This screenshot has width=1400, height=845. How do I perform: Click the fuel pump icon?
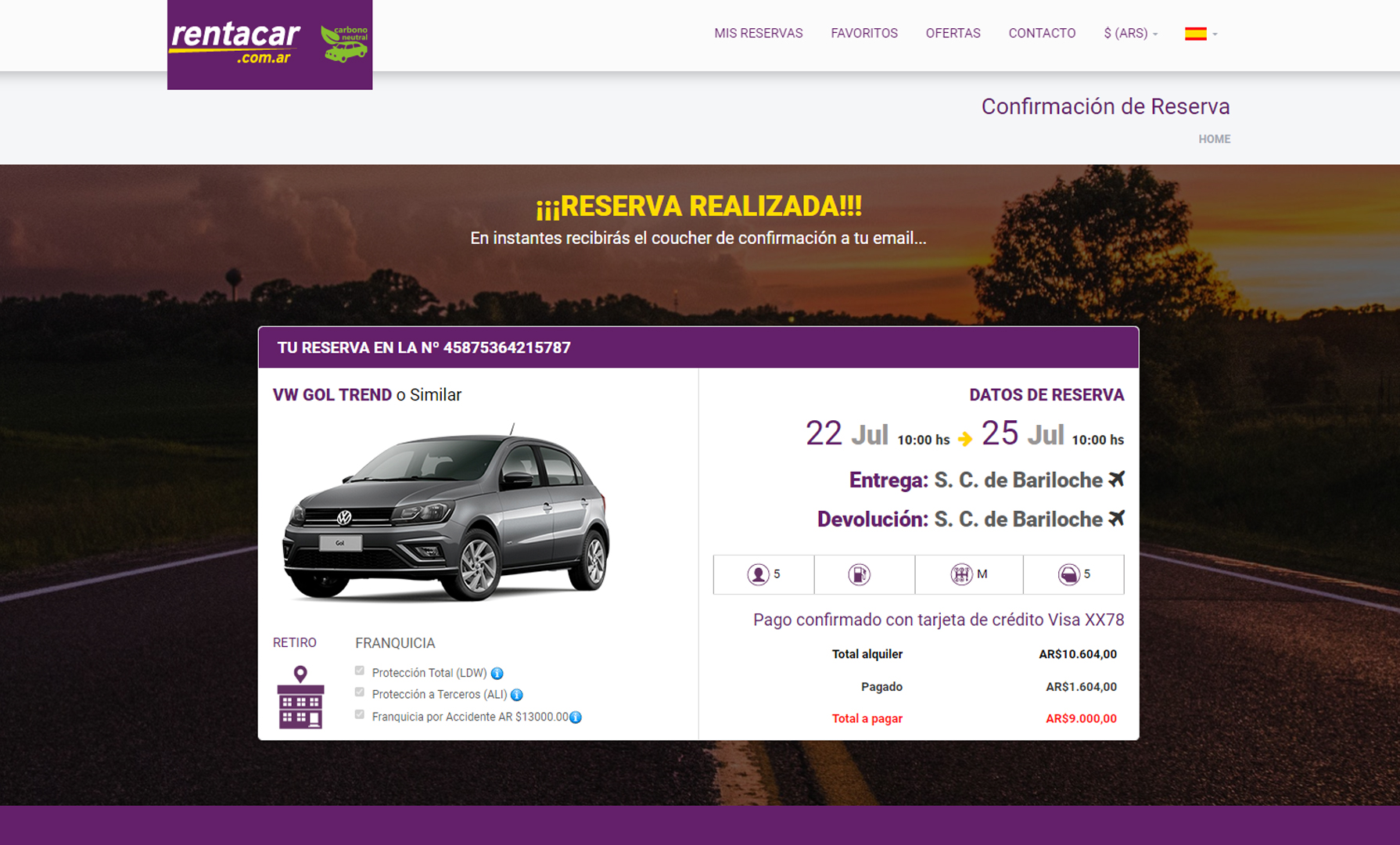[859, 574]
